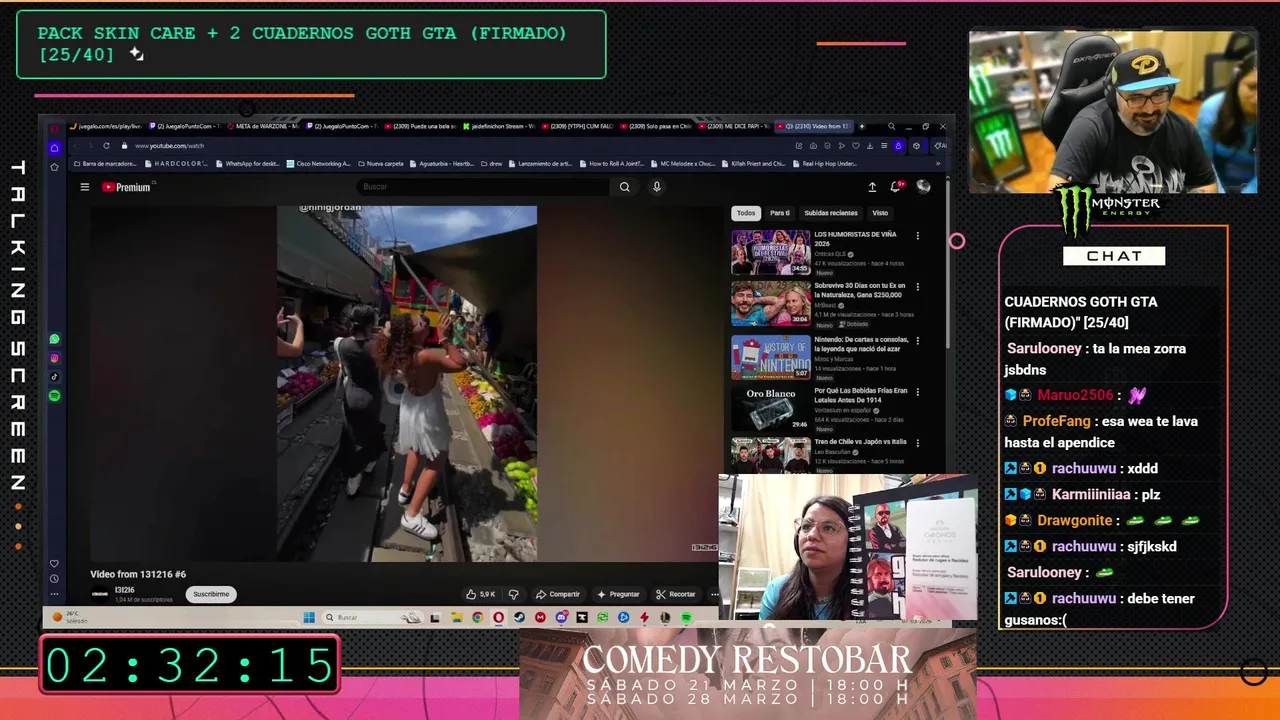Open the Opera sidebar heart bookmarks icon
This screenshot has height=720, width=1280.
click(54, 563)
